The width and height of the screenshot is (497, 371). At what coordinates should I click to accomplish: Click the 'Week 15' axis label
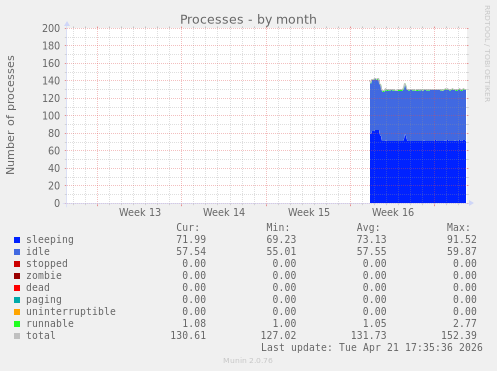click(309, 212)
